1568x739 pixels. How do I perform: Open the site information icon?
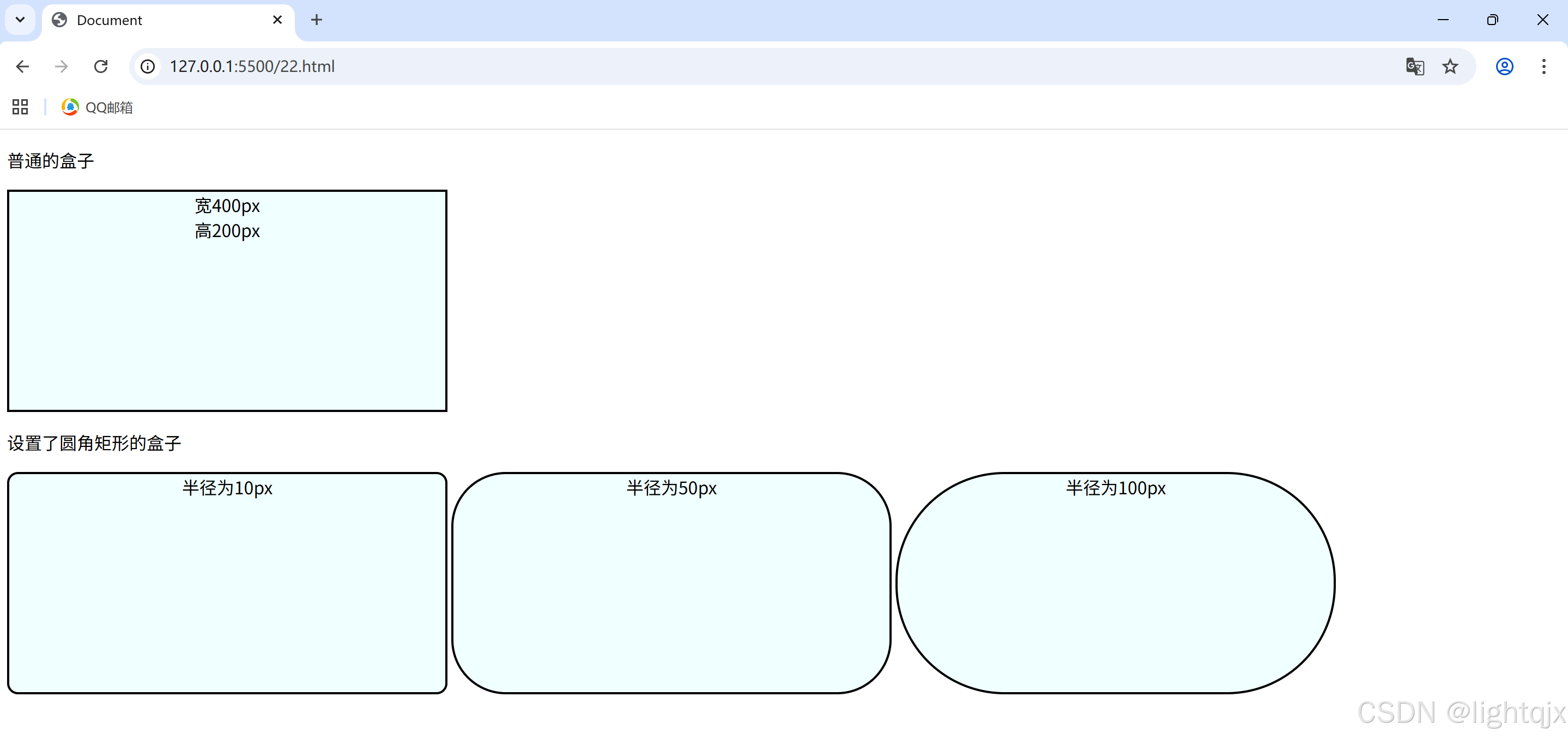click(148, 66)
